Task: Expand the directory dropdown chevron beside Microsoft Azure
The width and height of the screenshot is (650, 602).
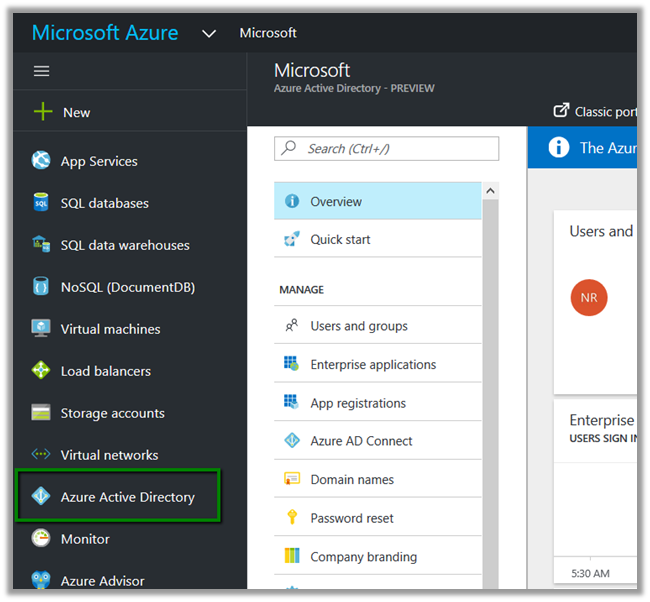Action: pos(208,33)
